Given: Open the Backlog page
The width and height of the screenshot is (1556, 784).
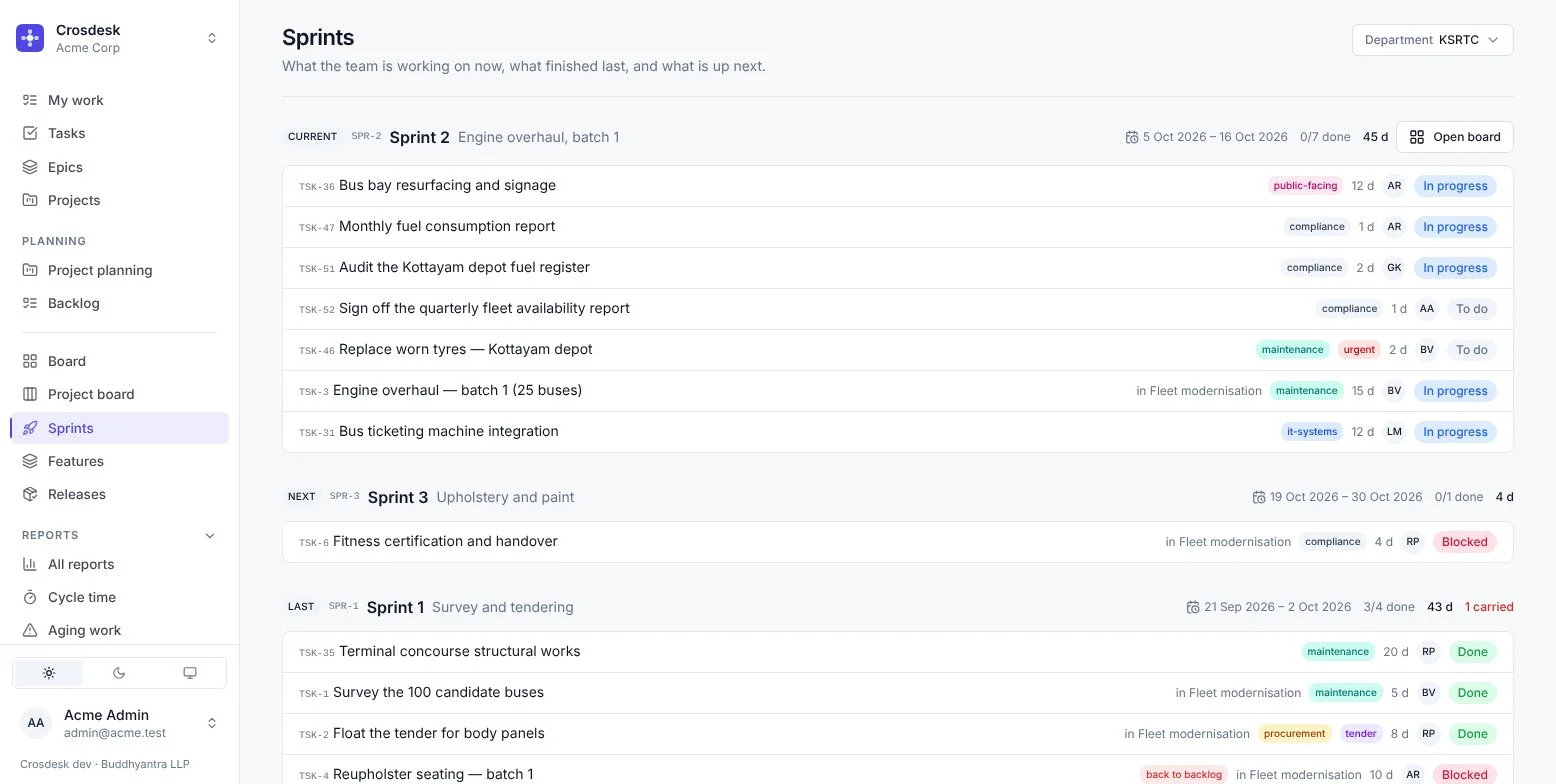Looking at the screenshot, I should pyautogui.click(x=119, y=303).
